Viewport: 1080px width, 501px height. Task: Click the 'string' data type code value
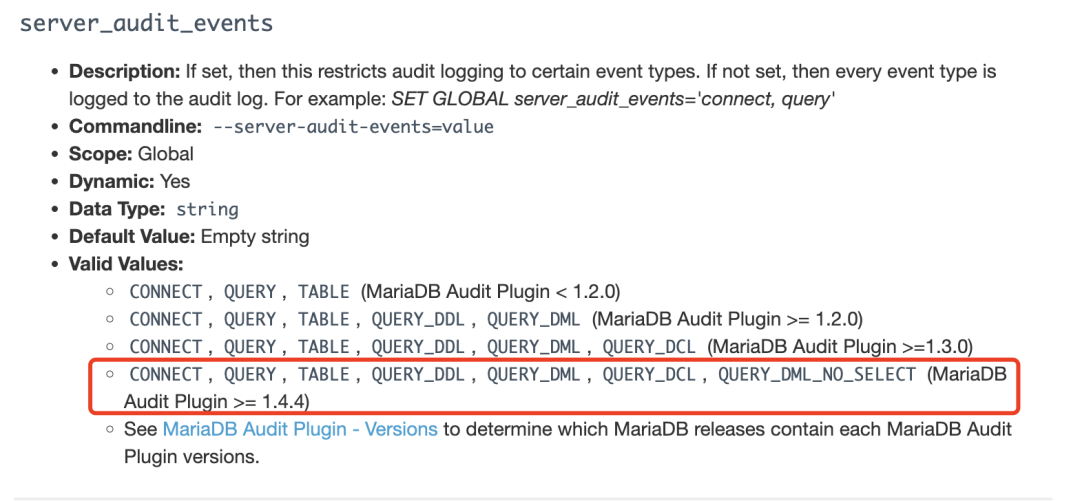click(x=207, y=209)
